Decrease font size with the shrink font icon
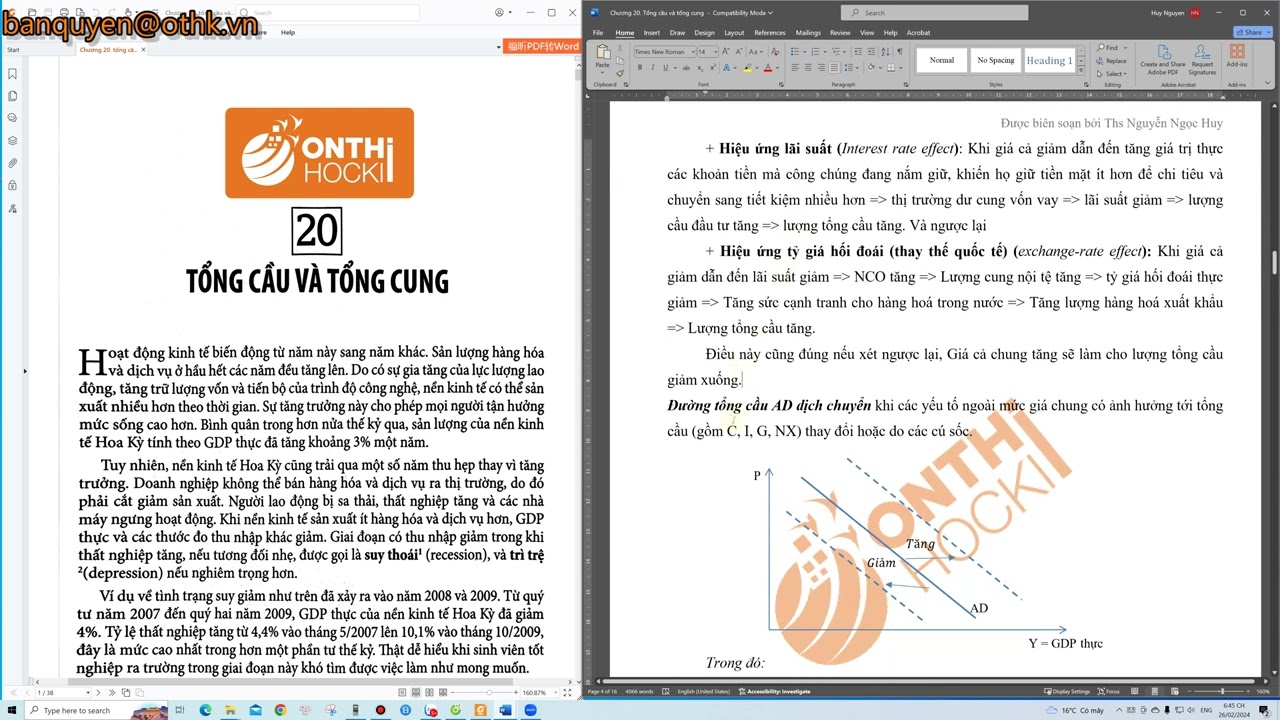Image resolution: width=1280 pixels, height=720 pixels. click(x=738, y=51)
